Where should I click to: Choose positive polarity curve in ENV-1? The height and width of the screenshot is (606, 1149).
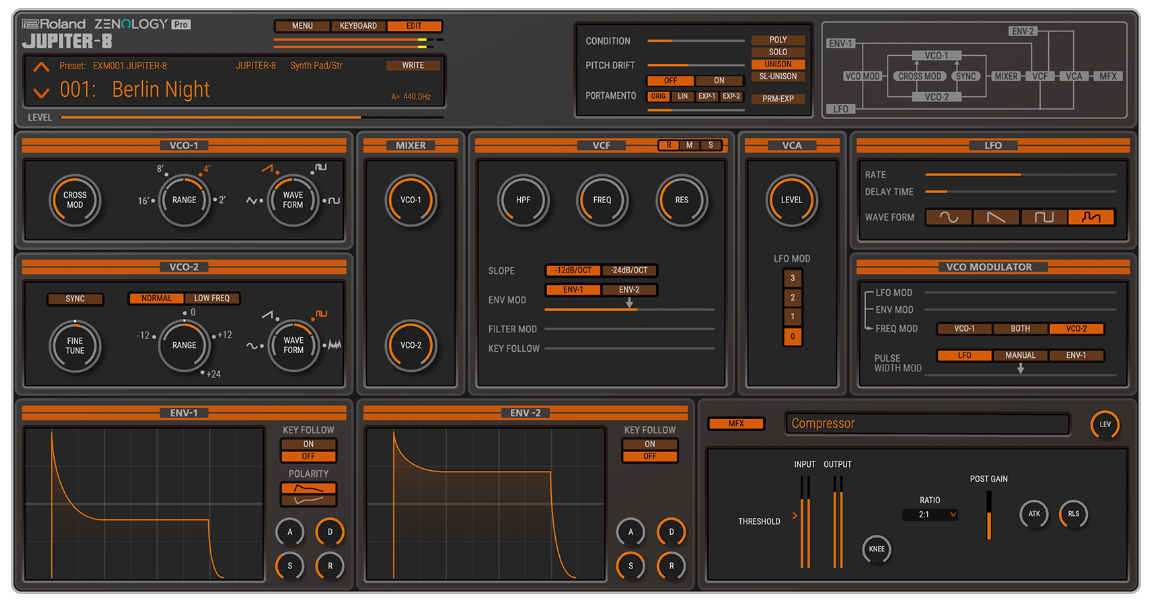point(309,488)
